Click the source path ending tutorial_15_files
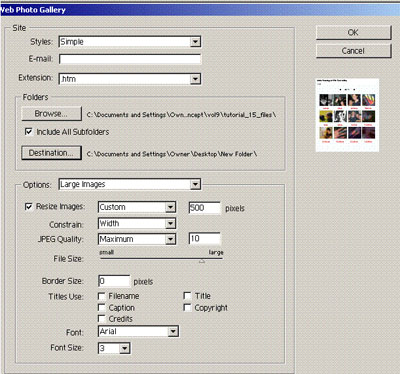Image resolution: width=400 pixels, height=374 pixels. [181, 115]
